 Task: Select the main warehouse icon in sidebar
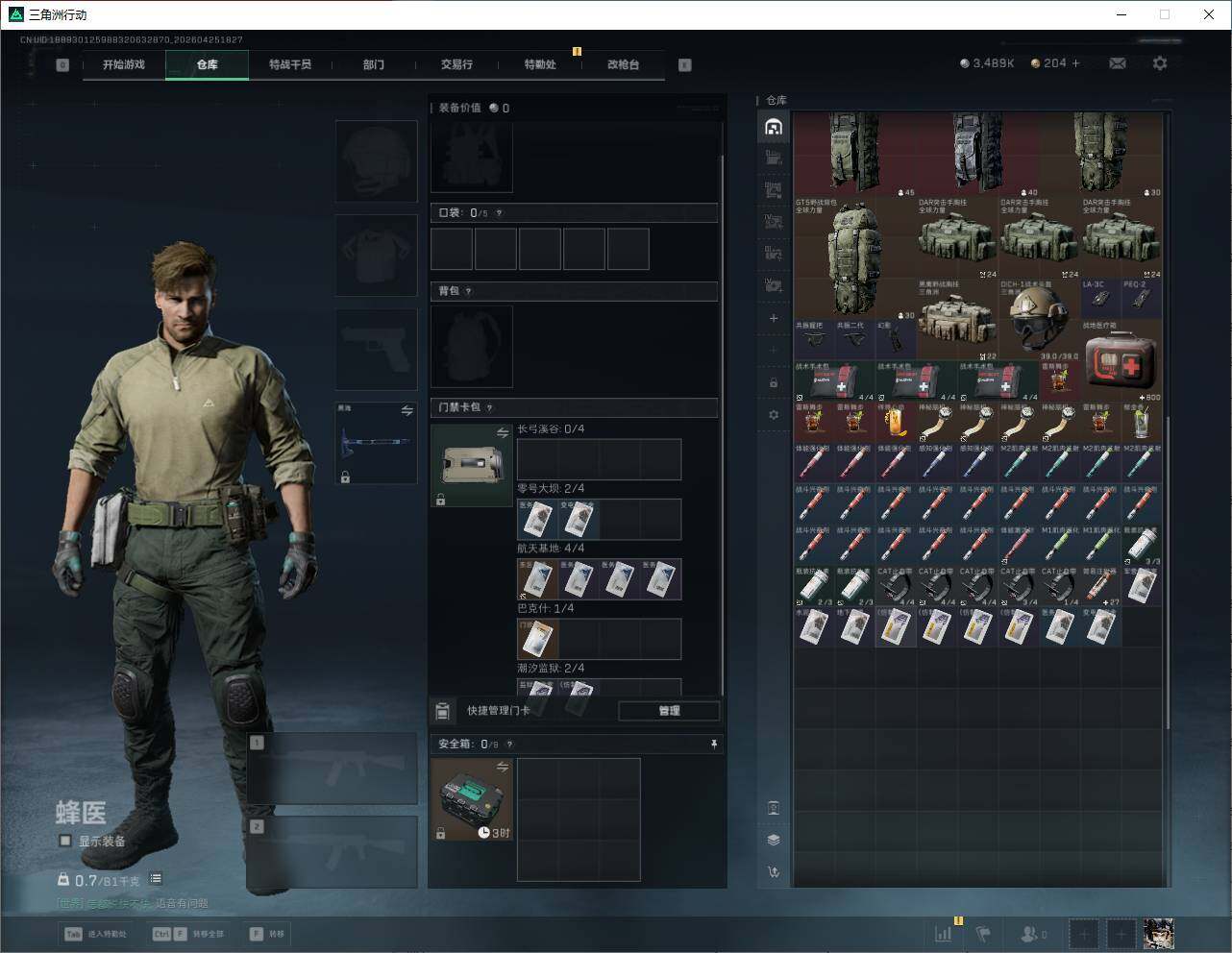[x=774, y=127]
